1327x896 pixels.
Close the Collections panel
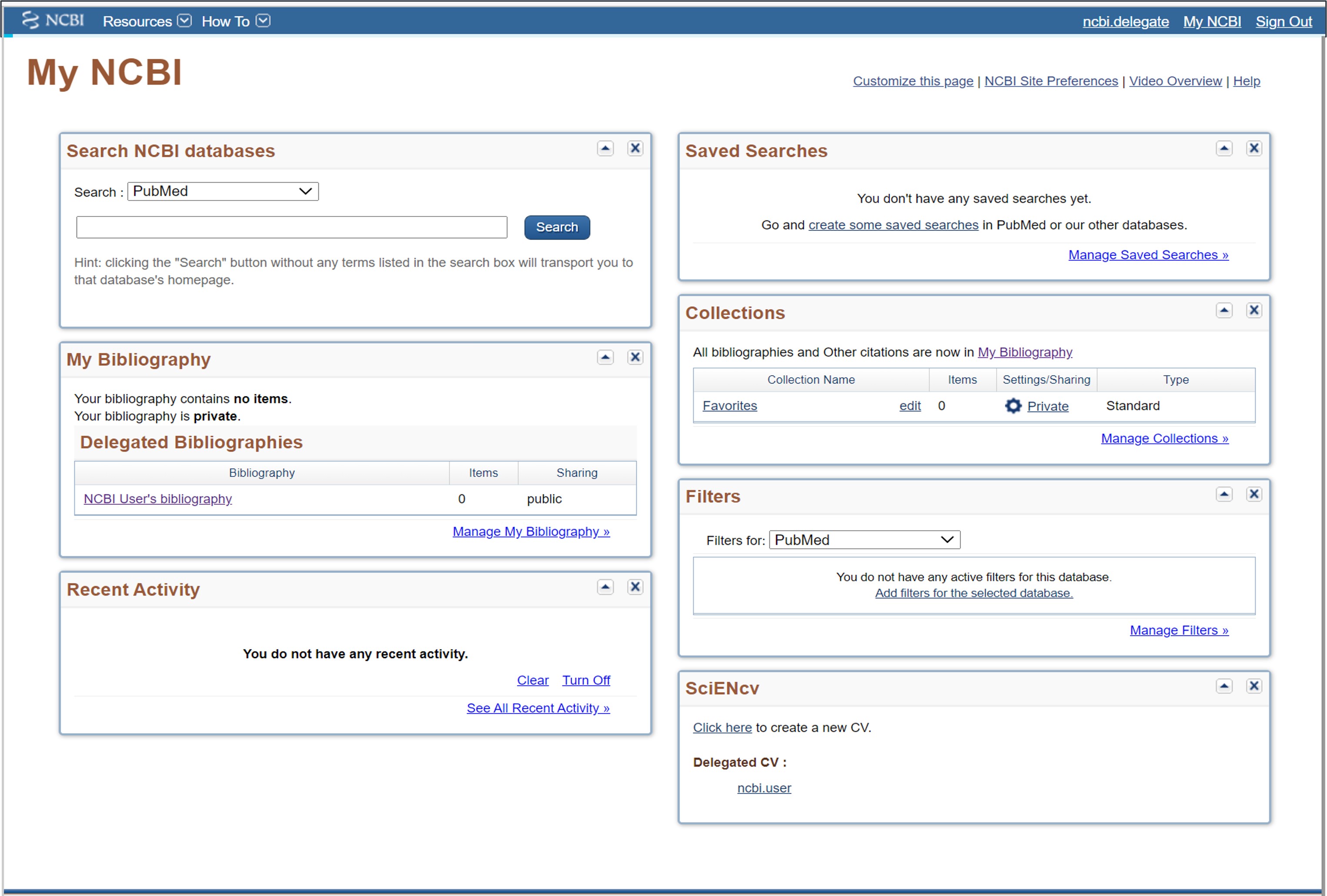1254,310
